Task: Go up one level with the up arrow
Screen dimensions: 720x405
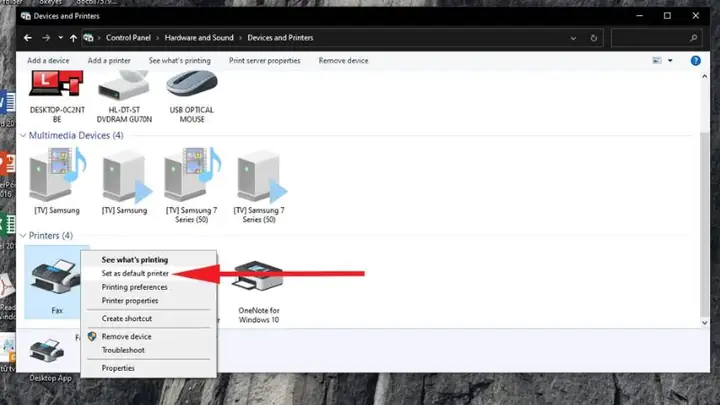Action: [x=73, y=38]
